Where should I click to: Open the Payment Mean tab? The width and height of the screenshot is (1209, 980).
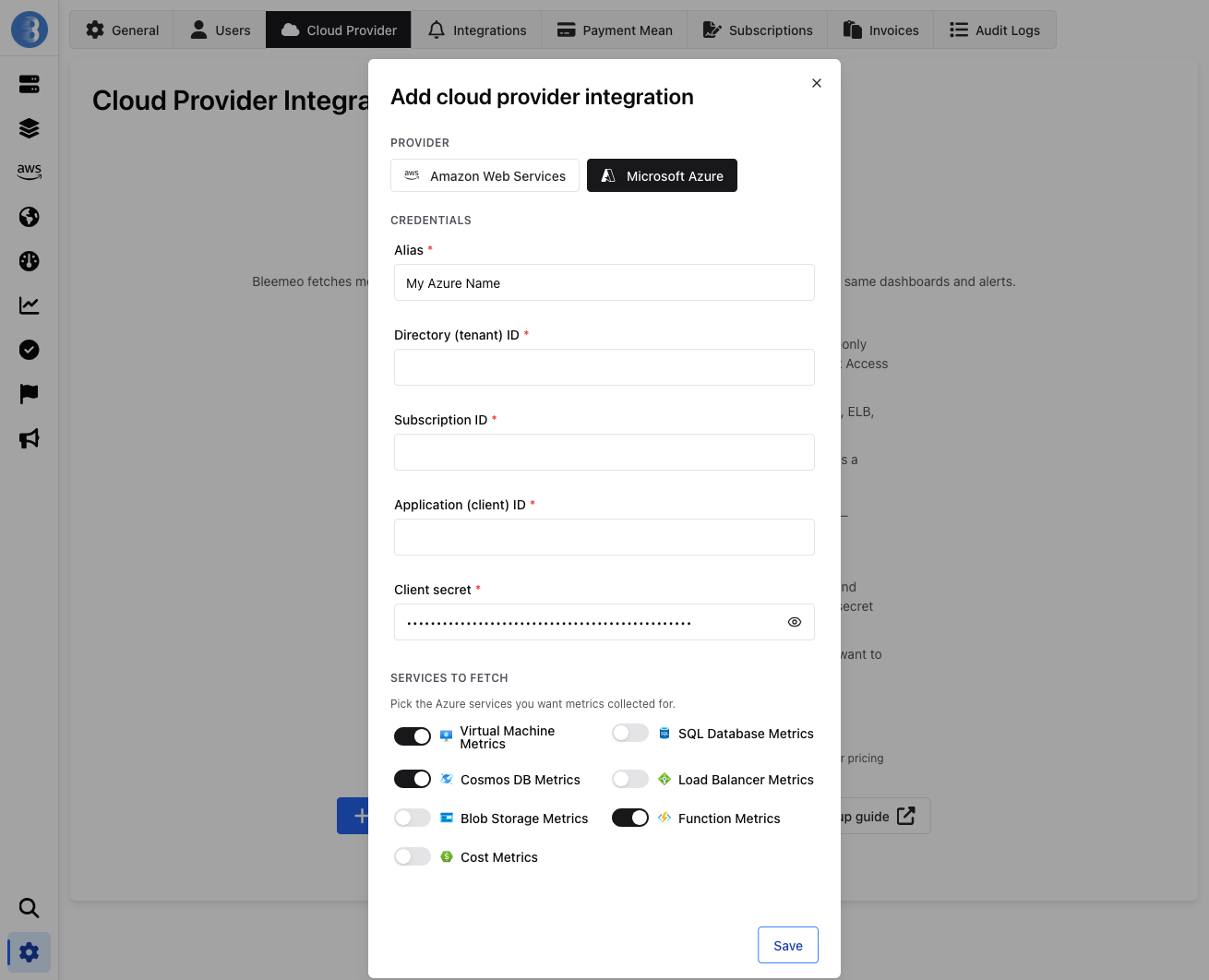[615, 30]
